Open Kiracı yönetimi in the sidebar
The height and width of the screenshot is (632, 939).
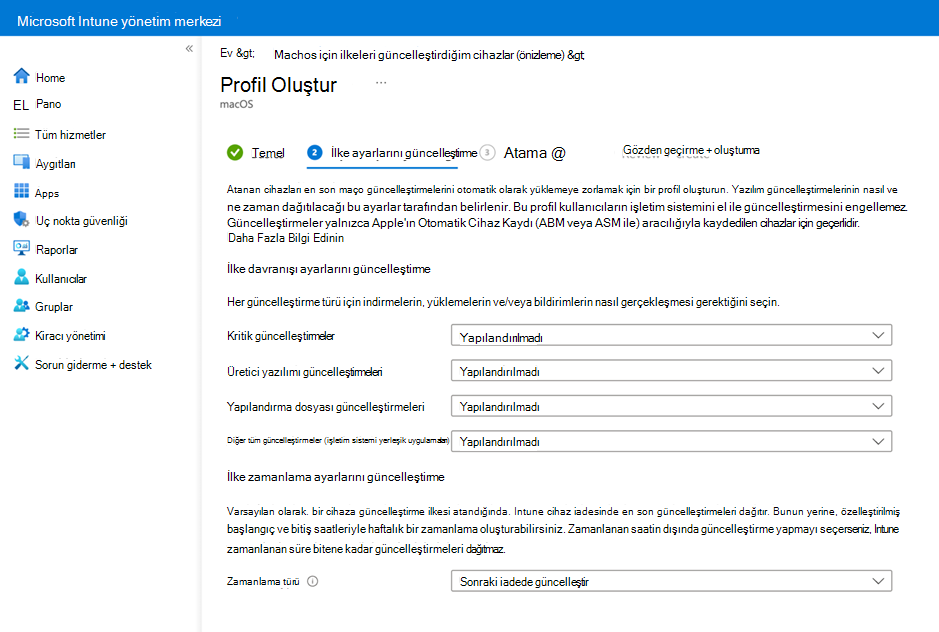[70, 335]
